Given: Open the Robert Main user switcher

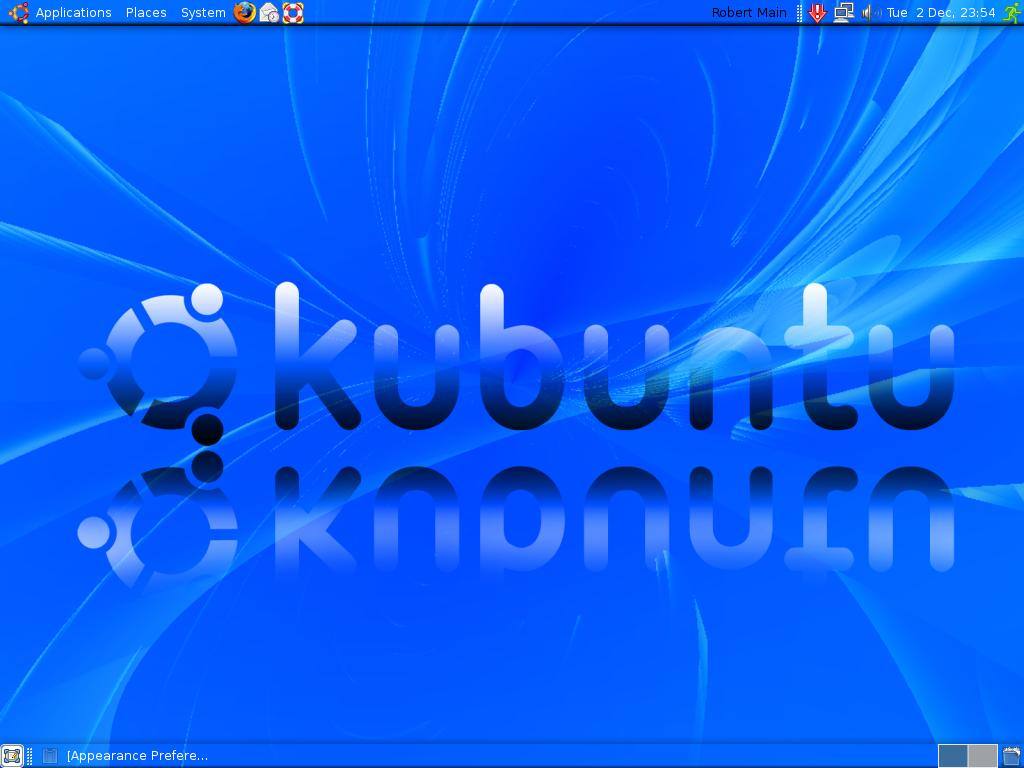Looking at the screenshot, I should (x=749, y=12).
